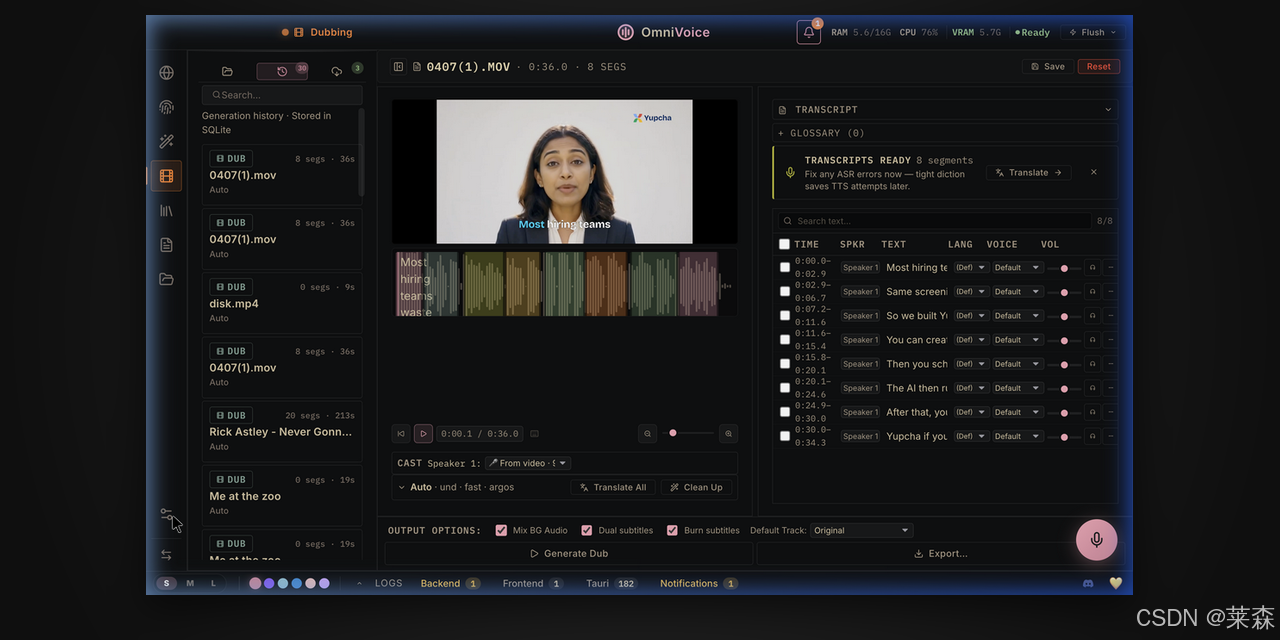The image size is (1280, 640).
Task: Open the settings sliders sidebar icon
Action: [x=166, y=514]
